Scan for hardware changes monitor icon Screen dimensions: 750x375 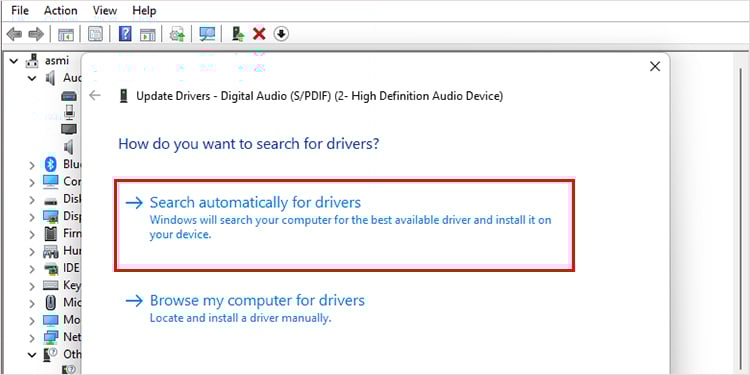pyautogui.click(x=207, y=34)
